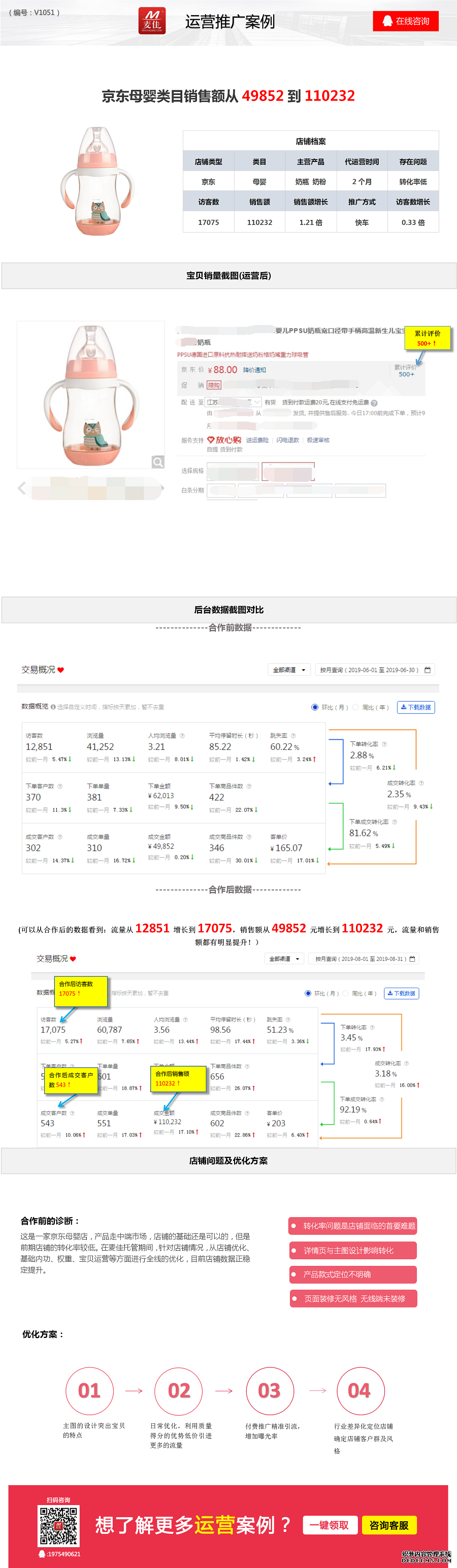The height and width of the screenshot is (1568, 457).
Task: Click the 快车 cell in 店铺档案
Action: 362,223
